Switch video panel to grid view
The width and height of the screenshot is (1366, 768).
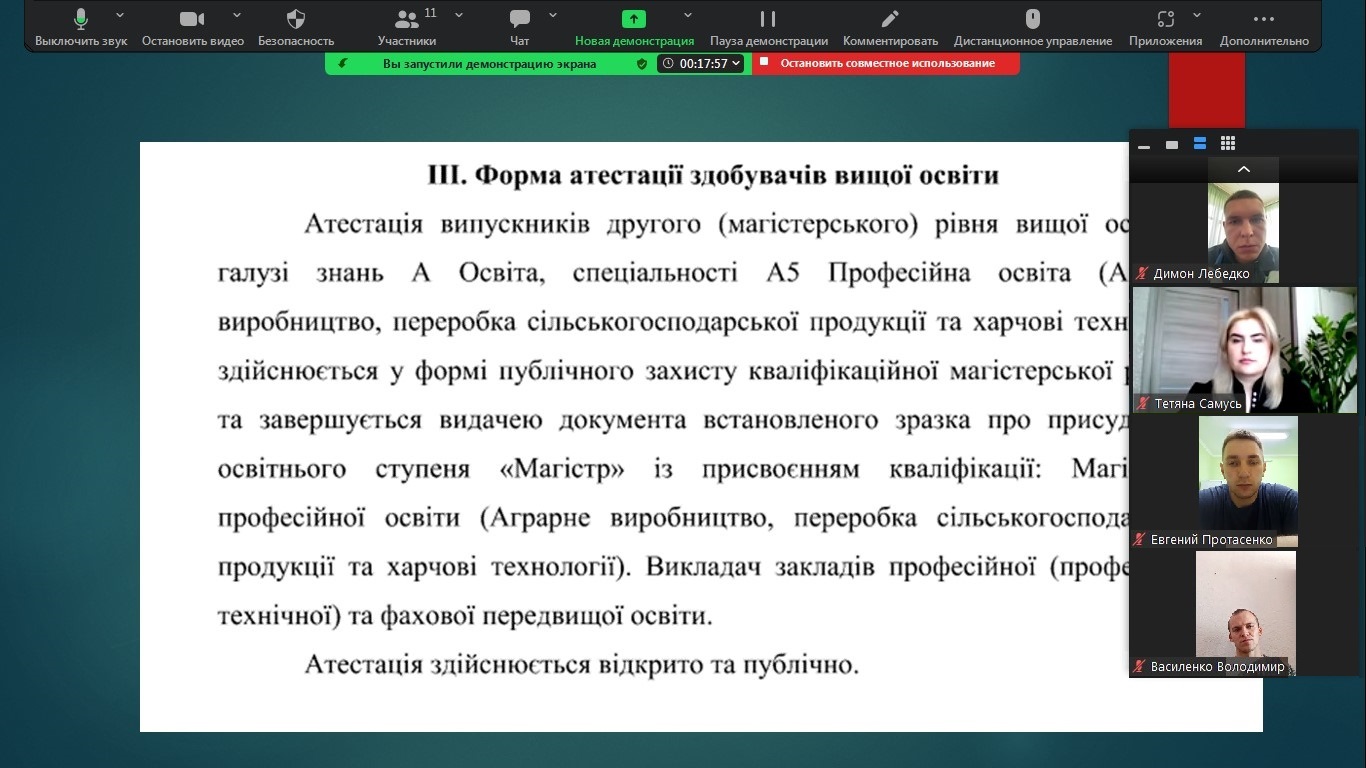(x=1228, y=144)
